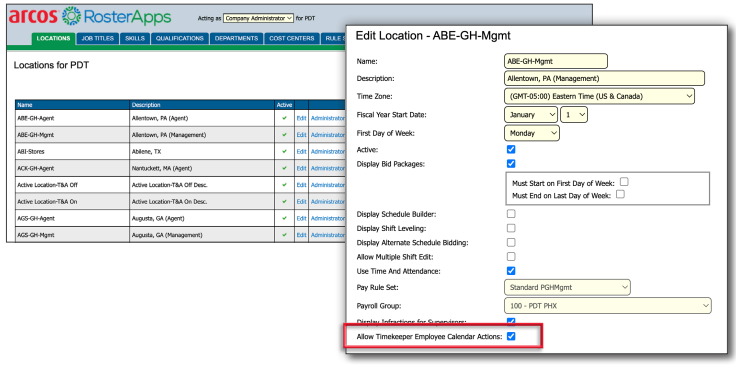
Task: Enable Display Alternate Schedule Bidding checkbox
Action: coord(511,242)
